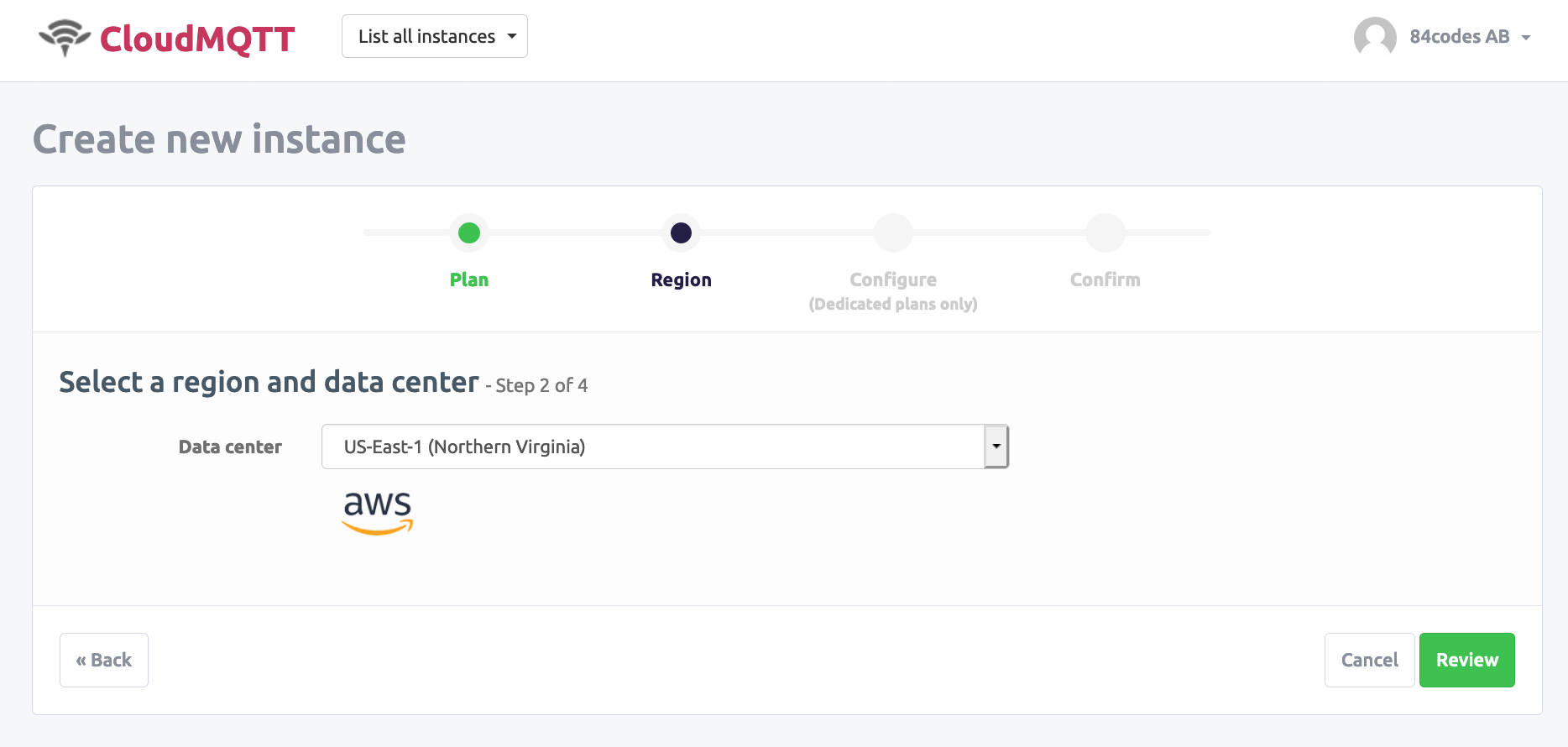The width and height of the screenshot is (1568, 747).
Task: Open the List all instances dropdown
Action: tap(434, 36)
